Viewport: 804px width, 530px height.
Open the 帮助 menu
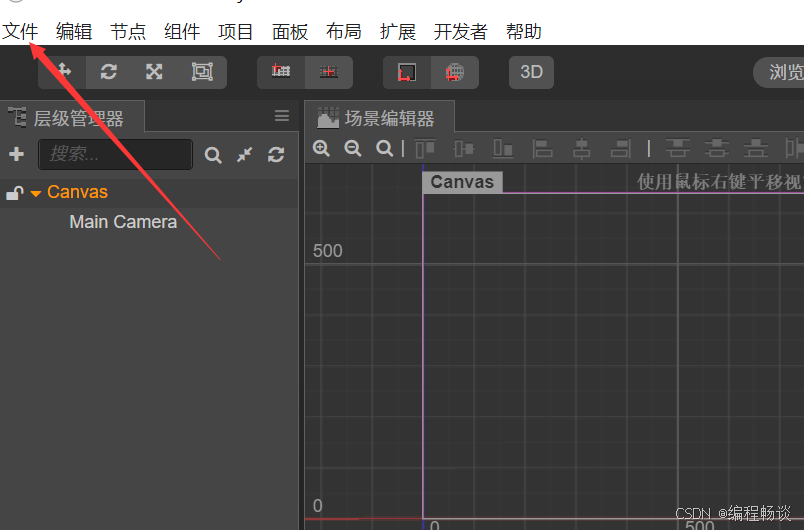point(524,32)
